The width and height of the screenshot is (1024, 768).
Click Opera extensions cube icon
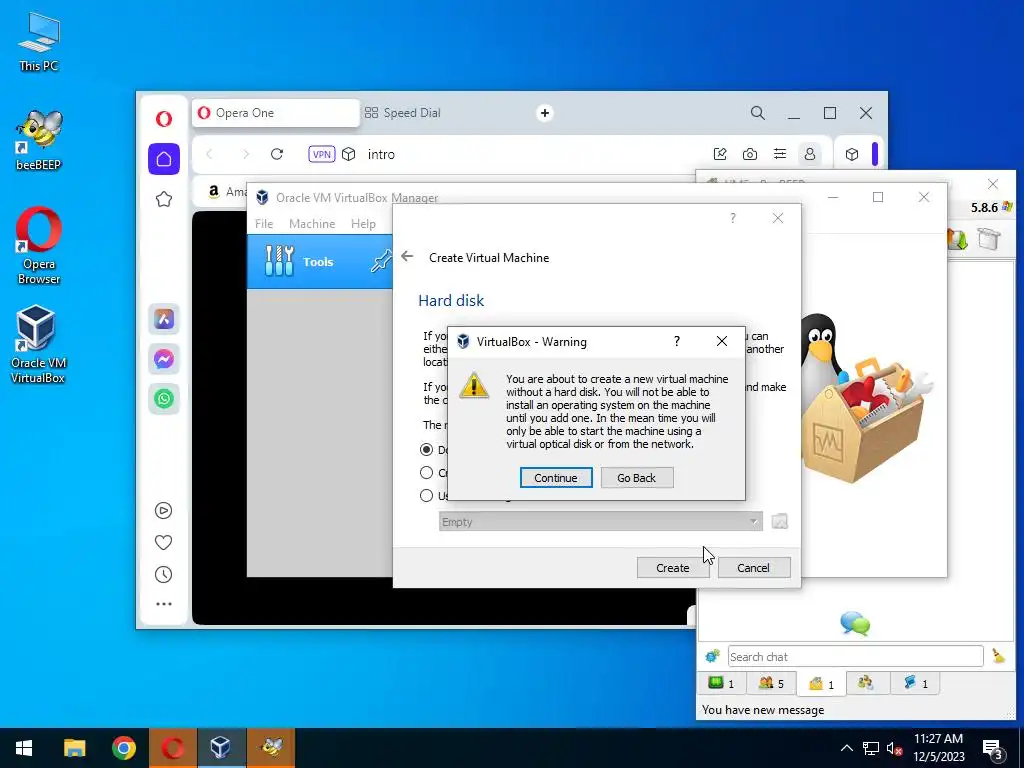852,154
